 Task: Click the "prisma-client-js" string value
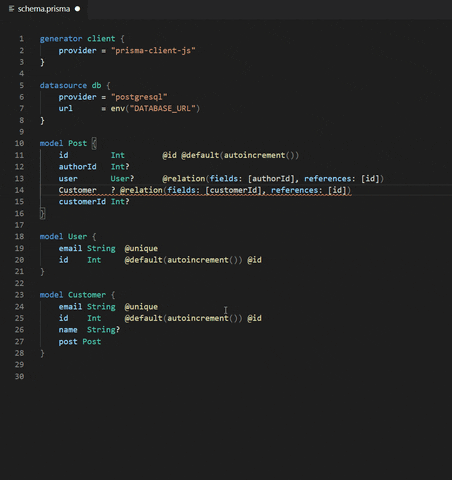tap(153, 50)
